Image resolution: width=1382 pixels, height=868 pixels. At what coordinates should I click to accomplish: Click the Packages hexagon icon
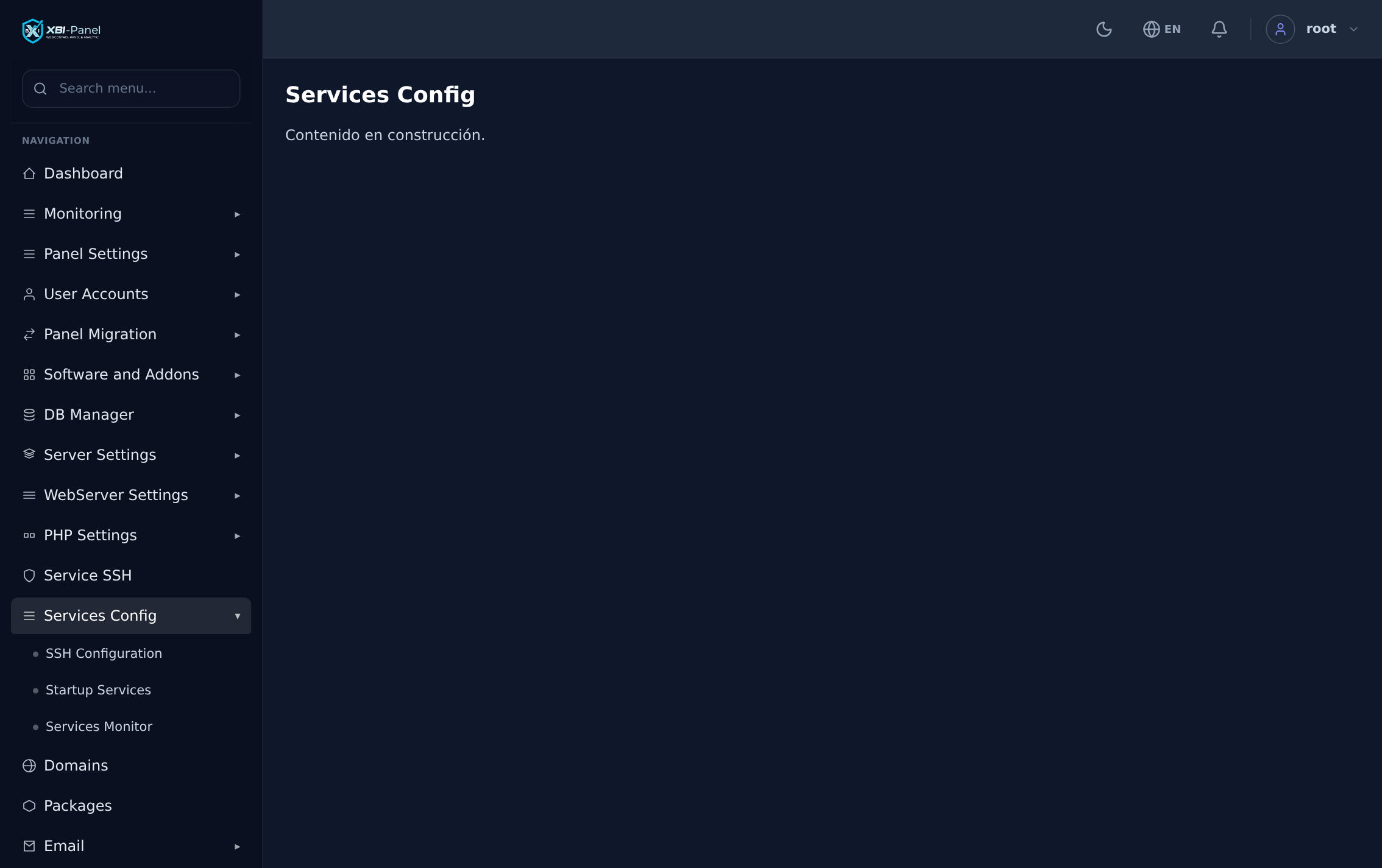tap(29, 806)
